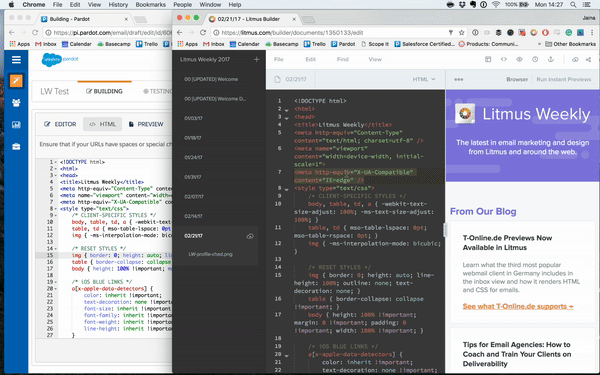Screen dimensions: 600x375
Task: Open the Litmus View menu
Action: [375, 59]
